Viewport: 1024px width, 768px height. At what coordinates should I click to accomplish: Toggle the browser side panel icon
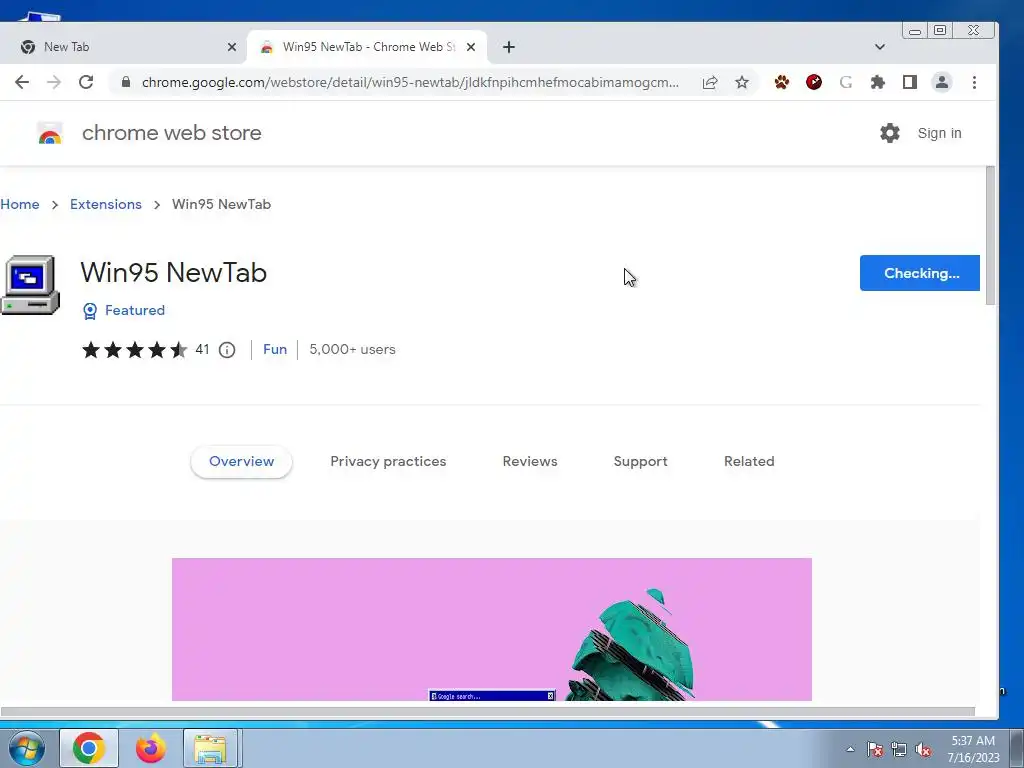coord(910,82)
